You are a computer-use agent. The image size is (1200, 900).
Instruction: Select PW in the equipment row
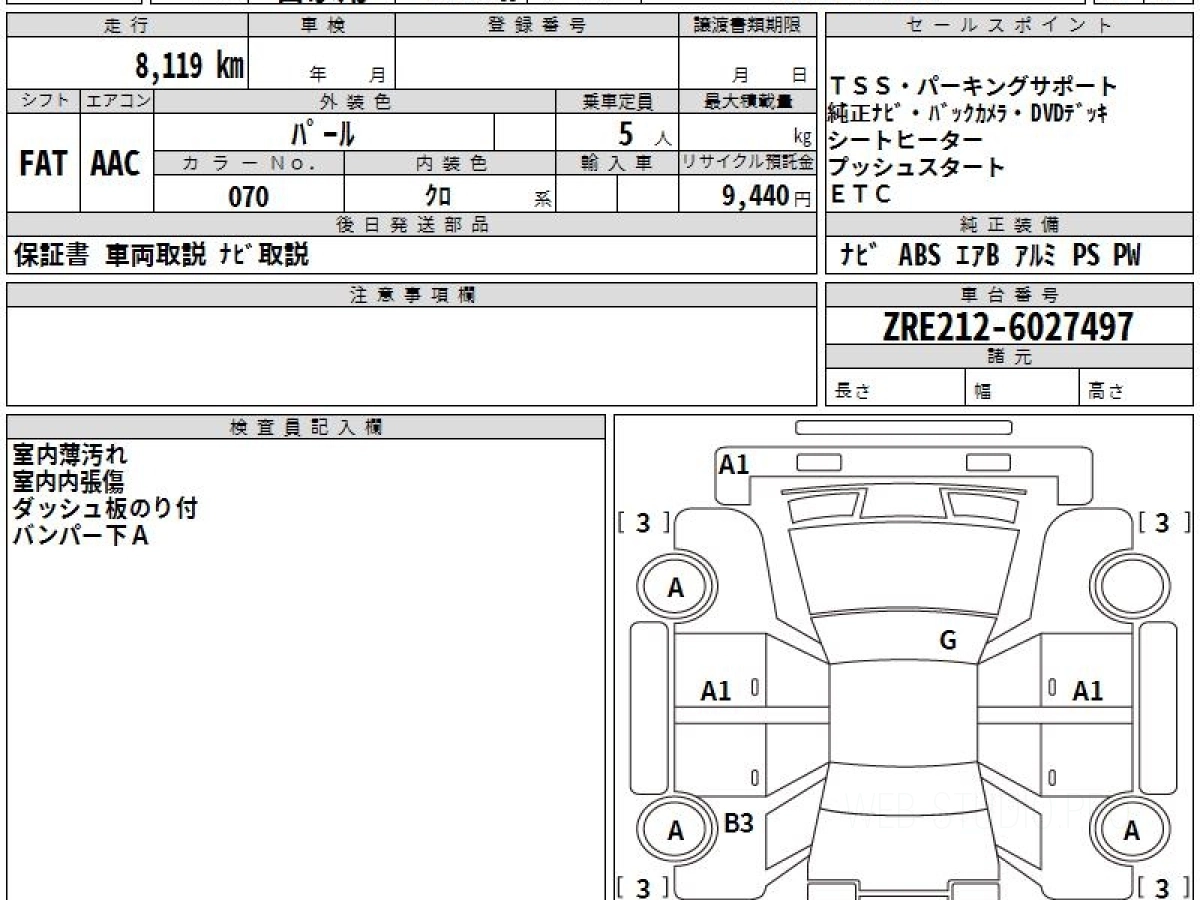(x=1126, y=256)
